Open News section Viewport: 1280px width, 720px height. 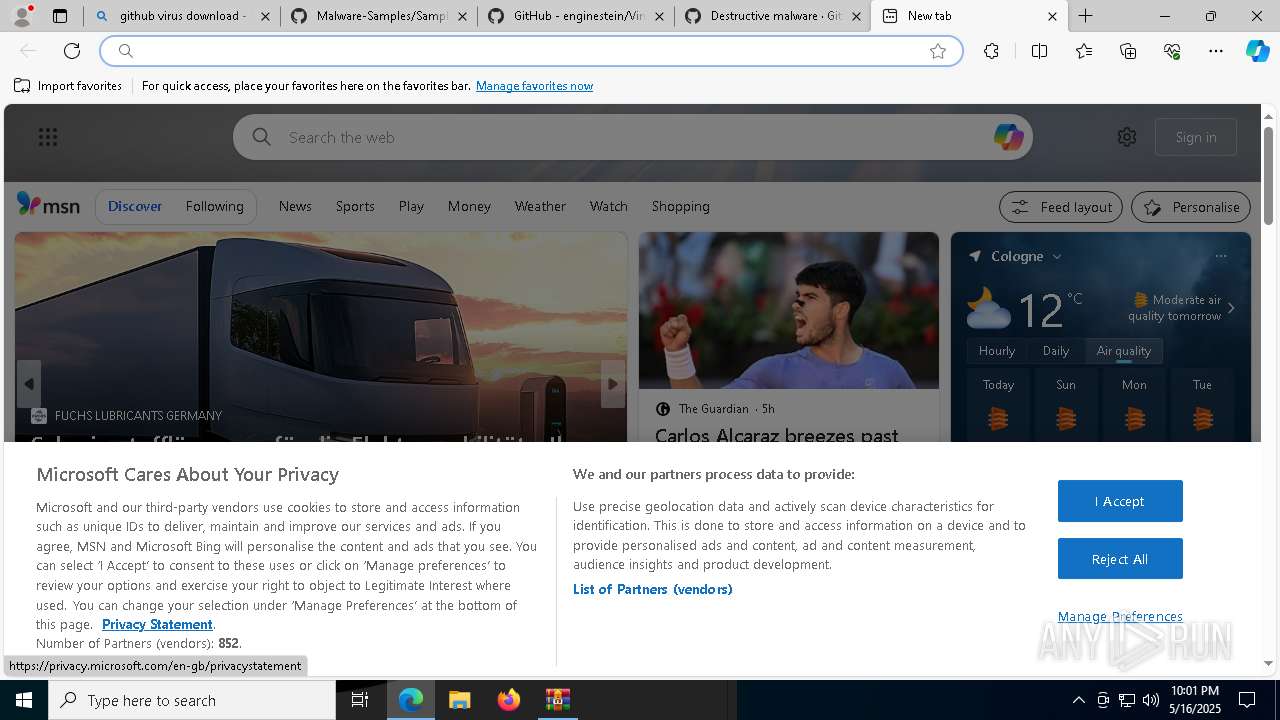click(295, 206)
